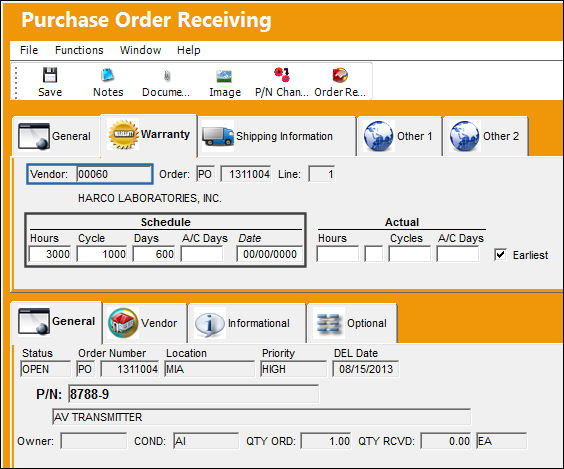The height and width of the screenshot is (469, 564).
Task: Open the Functions menu
Action: click(x=79, y=50)
